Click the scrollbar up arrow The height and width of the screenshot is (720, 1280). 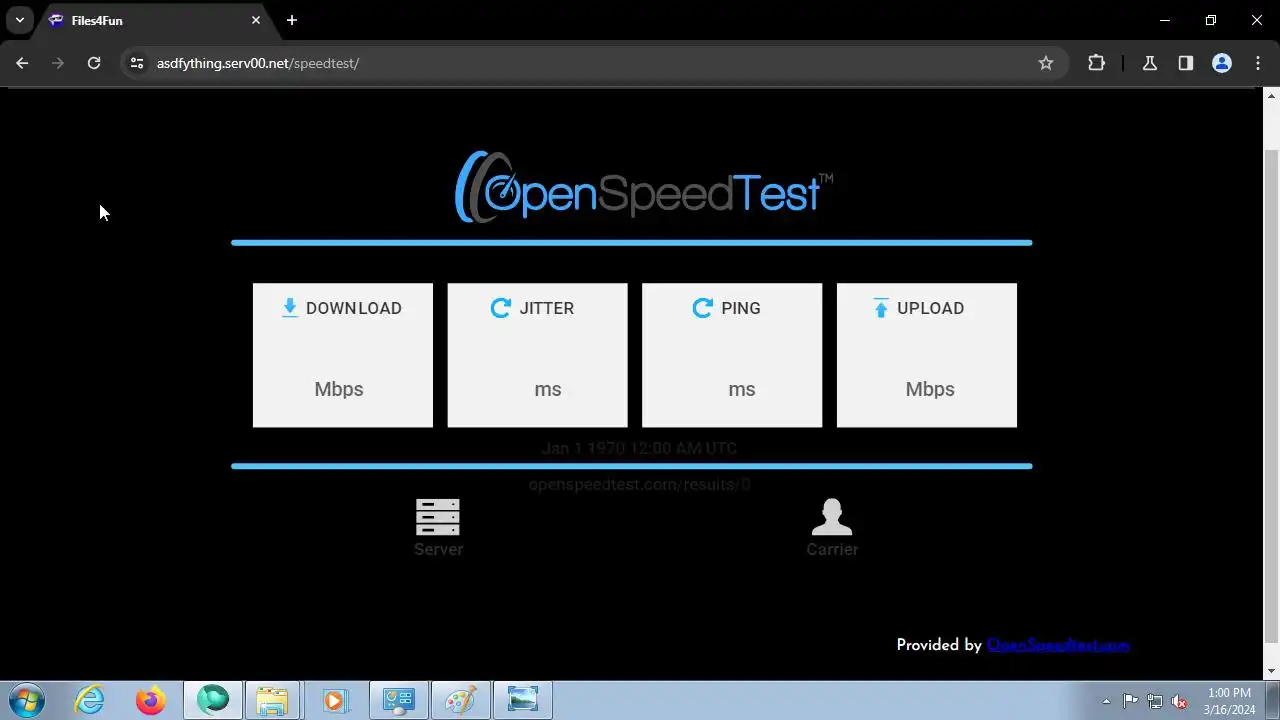(x=1271, y=95)
